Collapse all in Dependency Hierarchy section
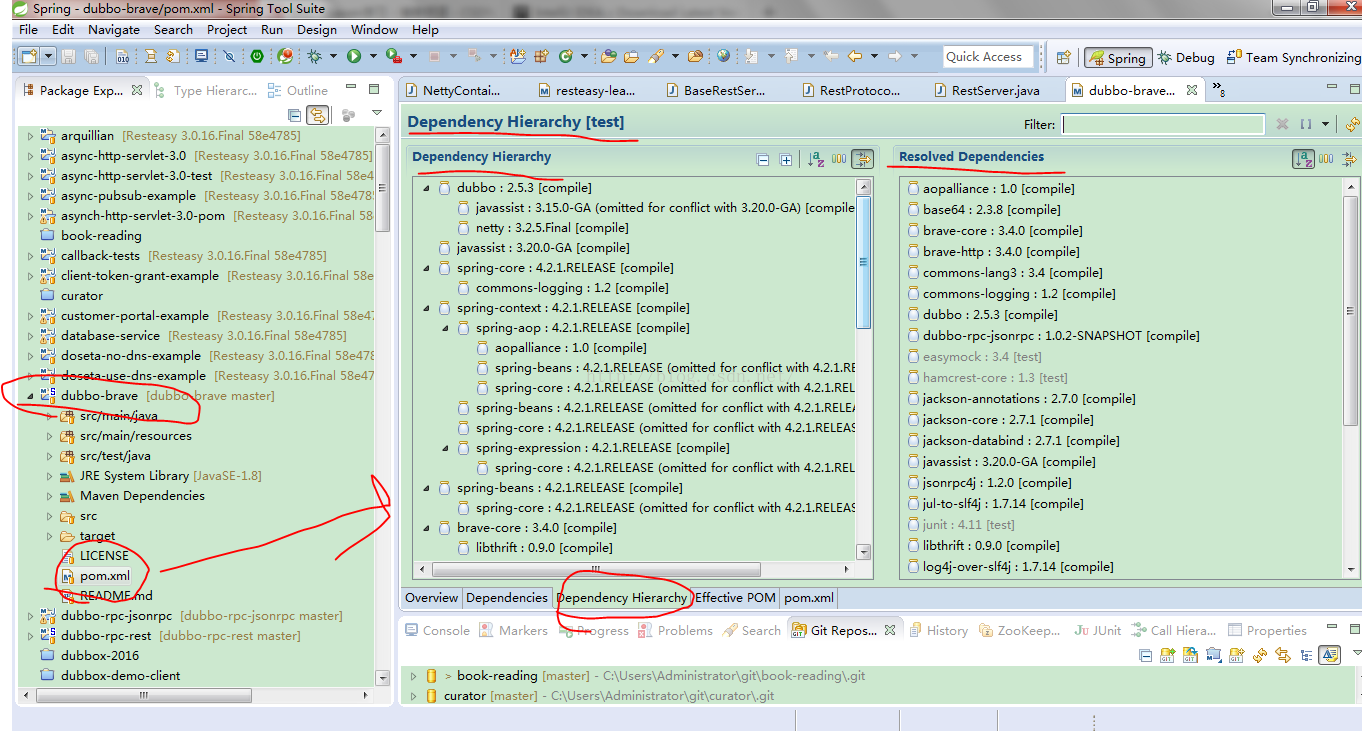 [763, 159]
